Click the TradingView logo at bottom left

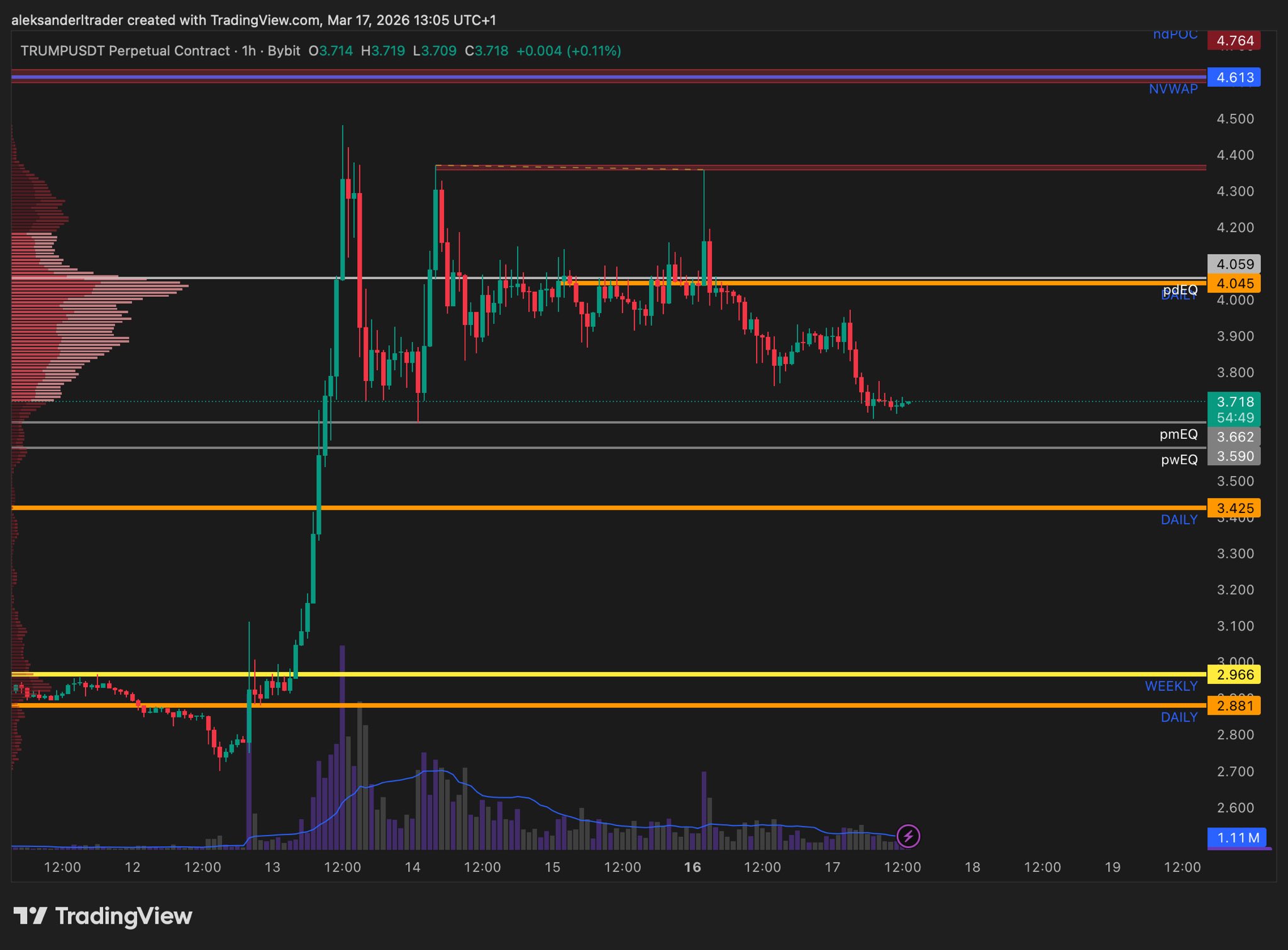pos(103,916)
